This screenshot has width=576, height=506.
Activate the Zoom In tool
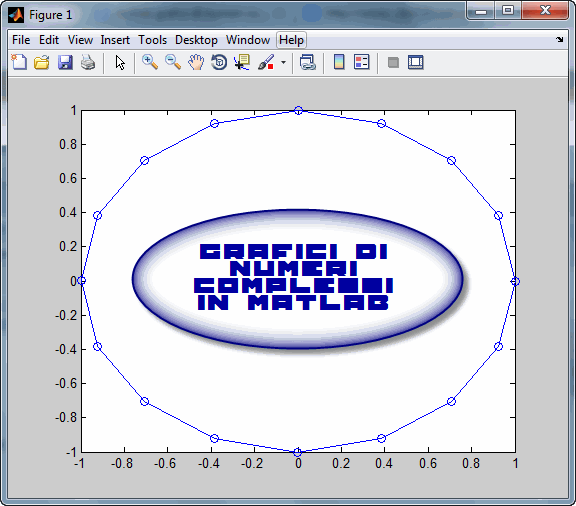(150, 62)
